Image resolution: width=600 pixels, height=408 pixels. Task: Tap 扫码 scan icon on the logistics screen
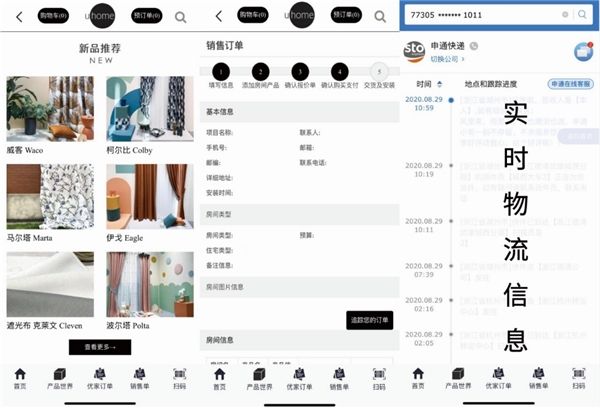coord(579,377)
